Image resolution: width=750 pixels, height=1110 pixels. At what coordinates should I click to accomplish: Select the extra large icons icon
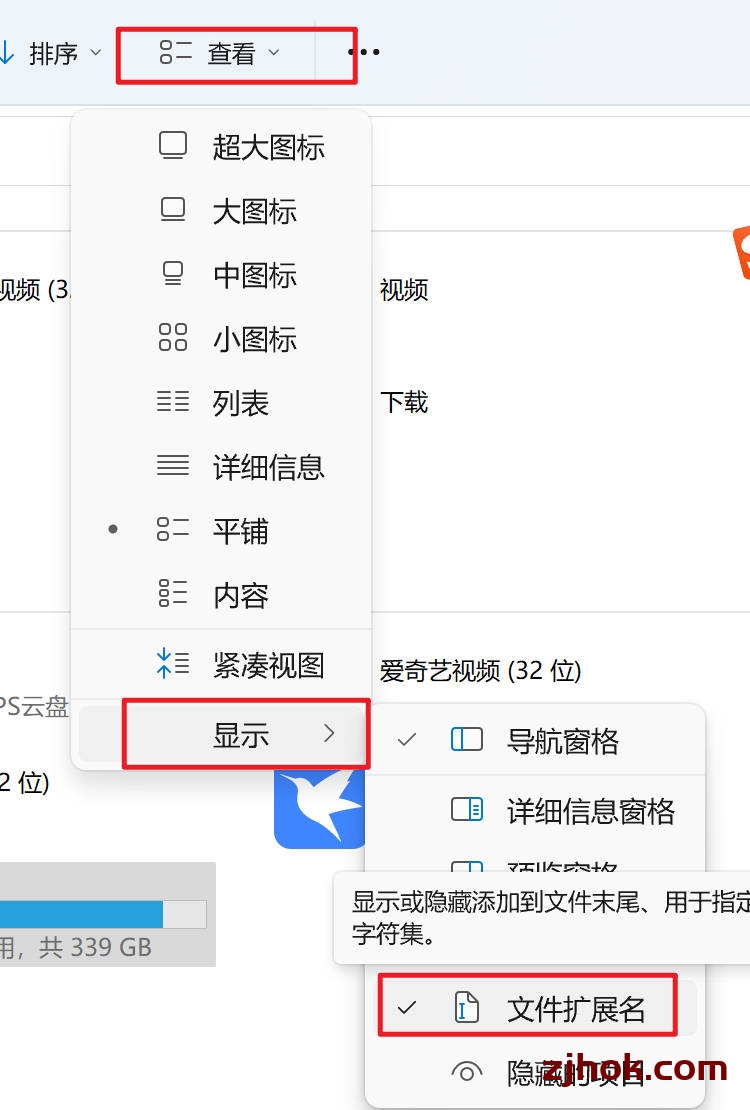click(x=173, y=146)
